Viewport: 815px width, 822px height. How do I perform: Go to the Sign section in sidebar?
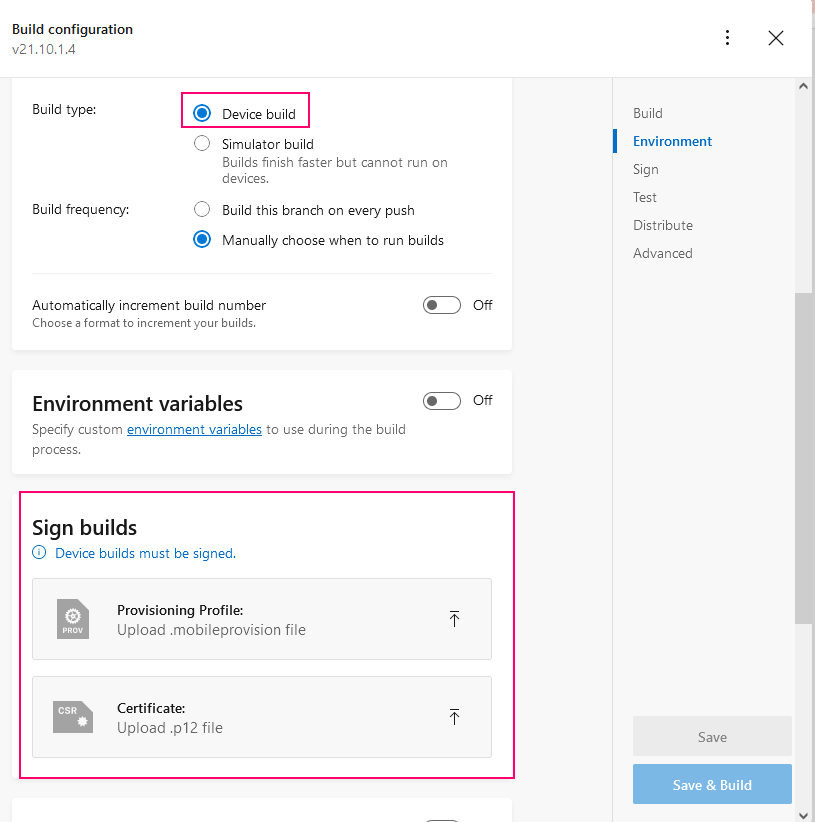point(646,169)
